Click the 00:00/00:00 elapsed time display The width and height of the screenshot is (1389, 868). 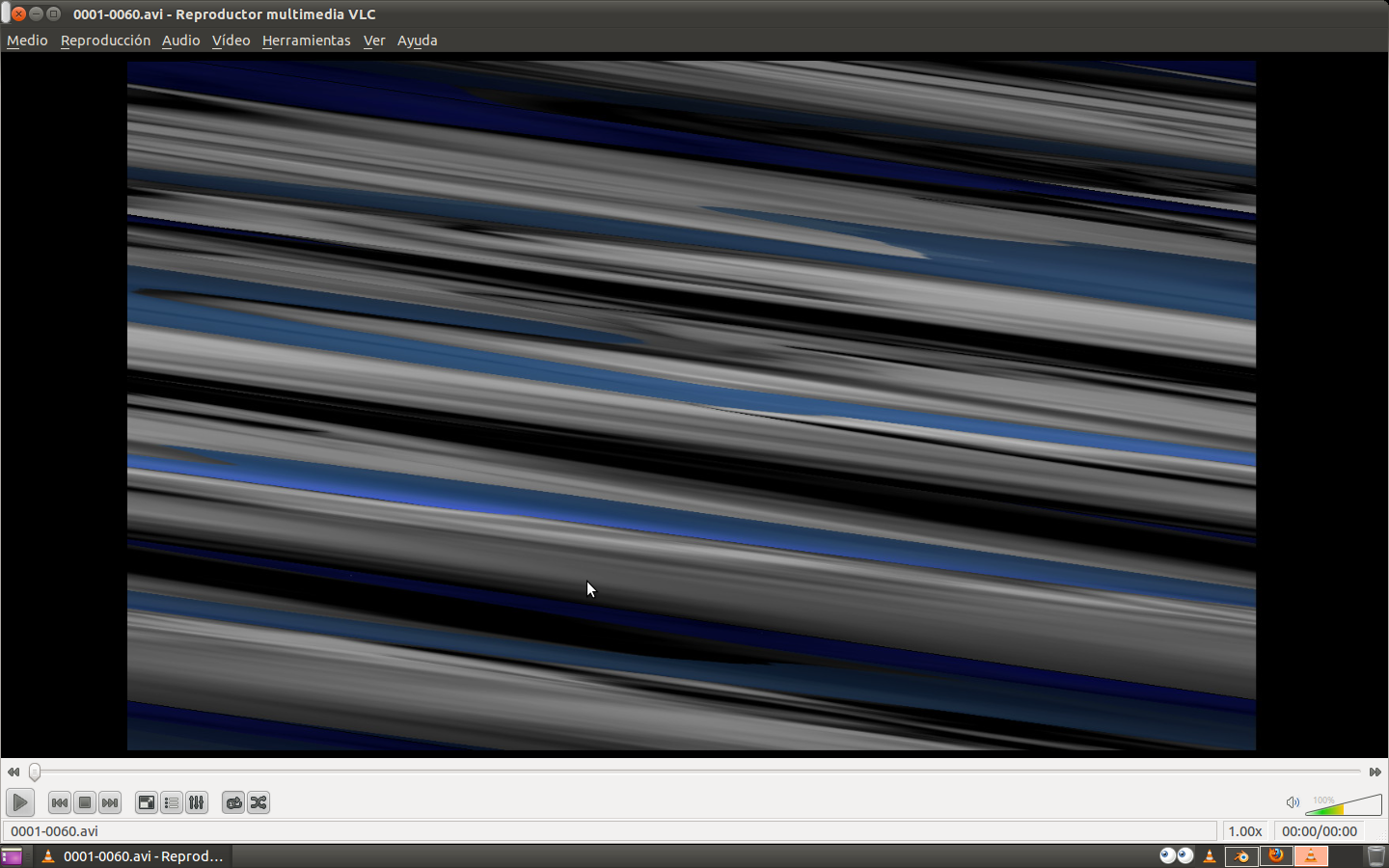(1320, 831)
